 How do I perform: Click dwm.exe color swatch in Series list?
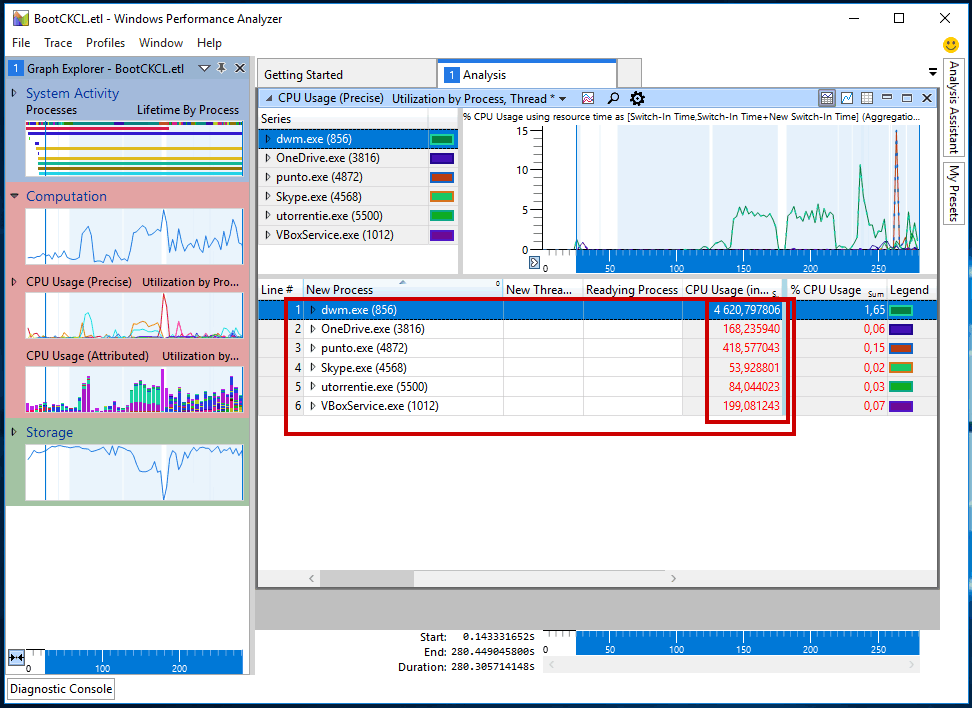(442, 139)
